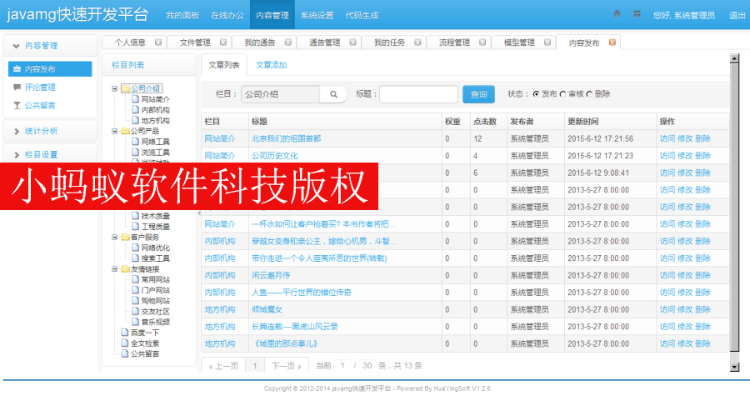The image size is (750, 396).
Task: Open 公共留言 in the sidebar
Action: coord(40,105)
